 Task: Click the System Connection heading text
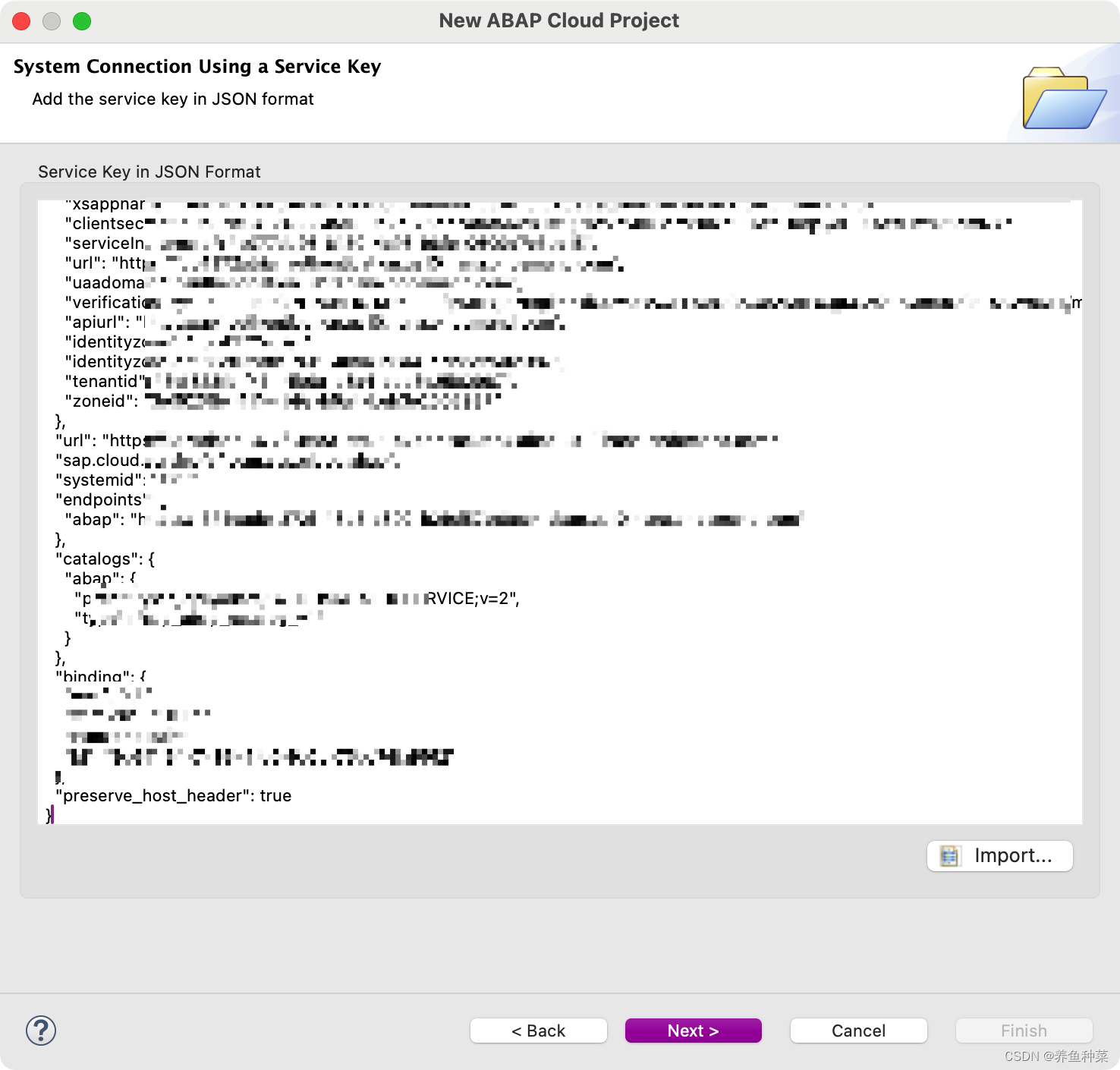point(197,66)
